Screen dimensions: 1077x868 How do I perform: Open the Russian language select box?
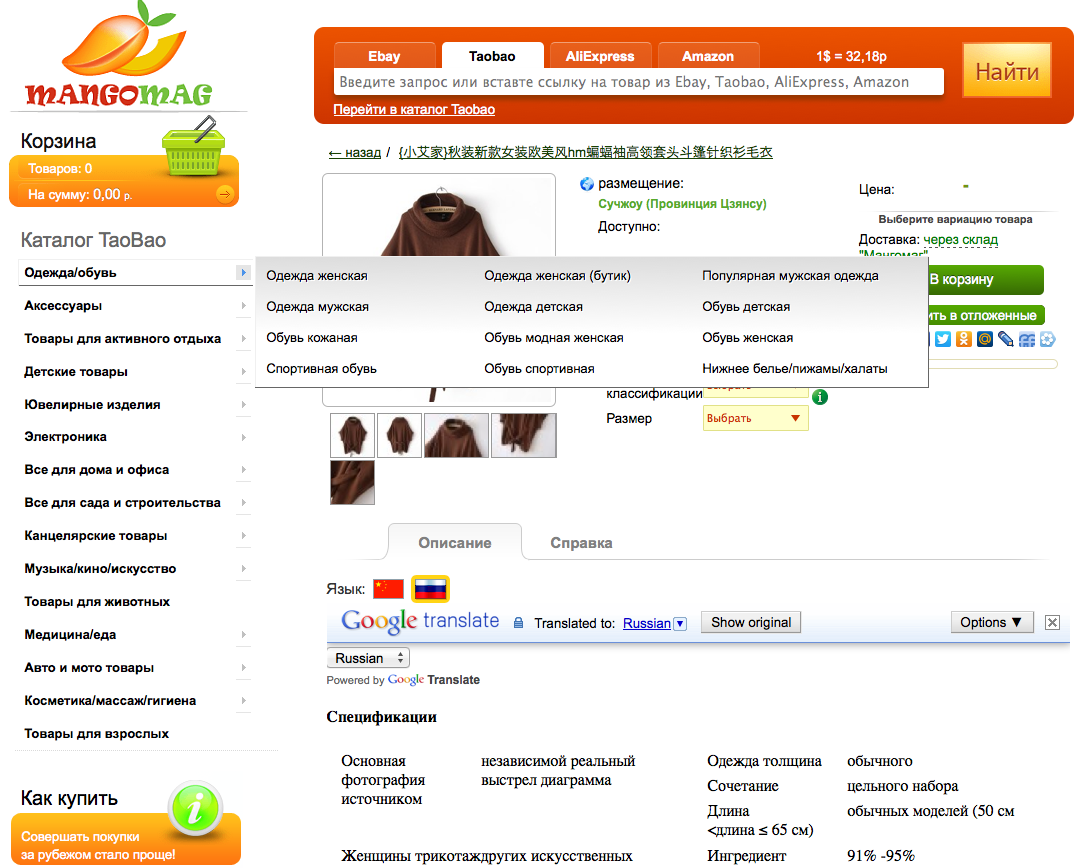(x=368, y=658)
